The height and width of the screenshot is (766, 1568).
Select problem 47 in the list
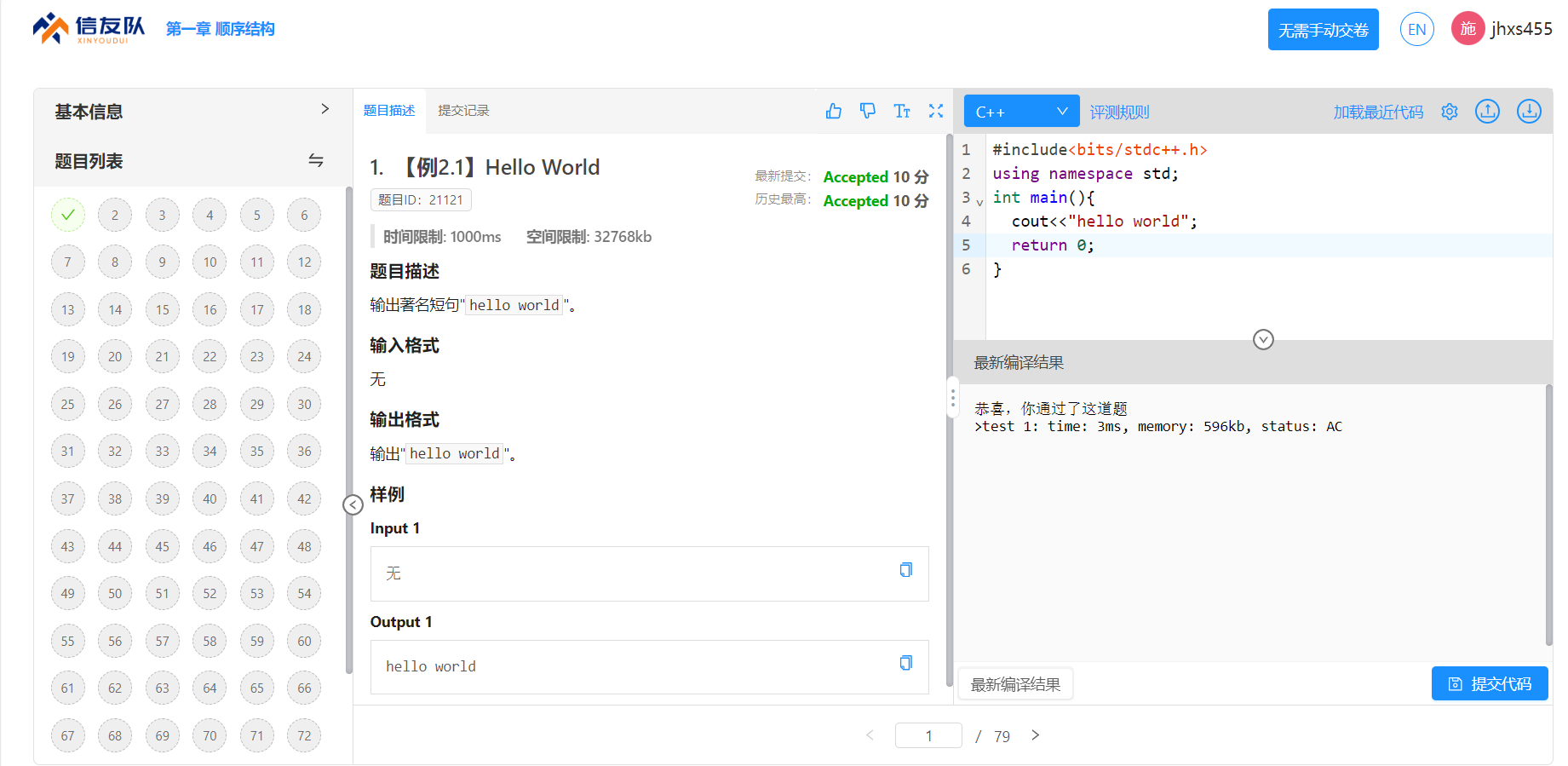[x=257, y=546]
